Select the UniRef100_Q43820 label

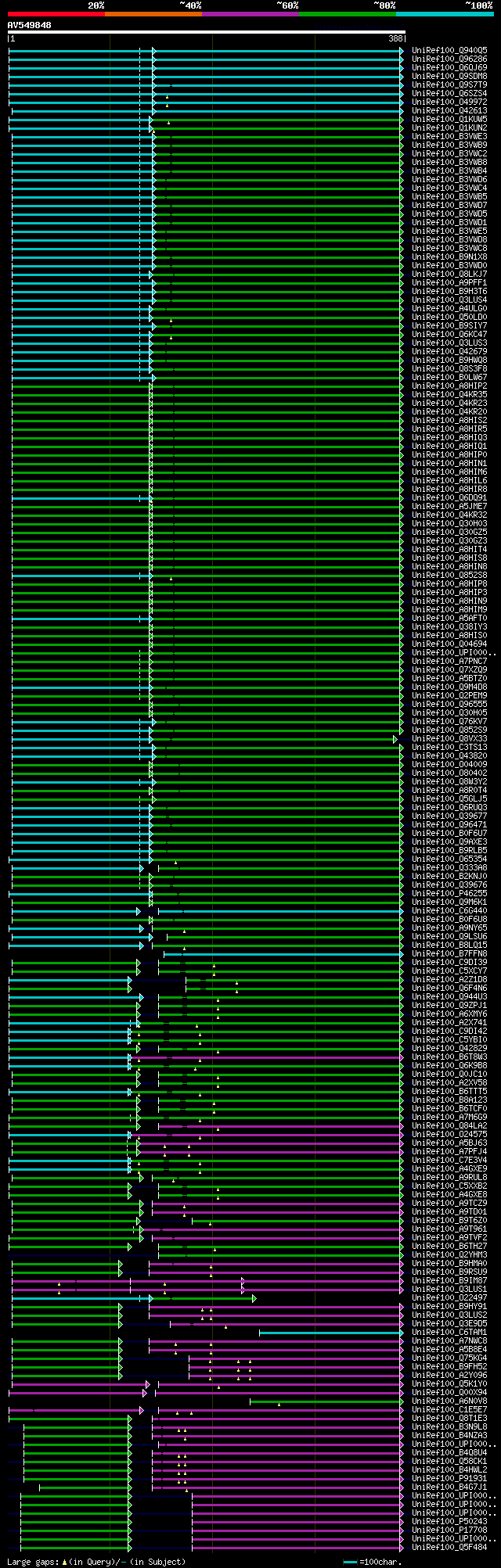pyautogui.click(x=449, y=755)
